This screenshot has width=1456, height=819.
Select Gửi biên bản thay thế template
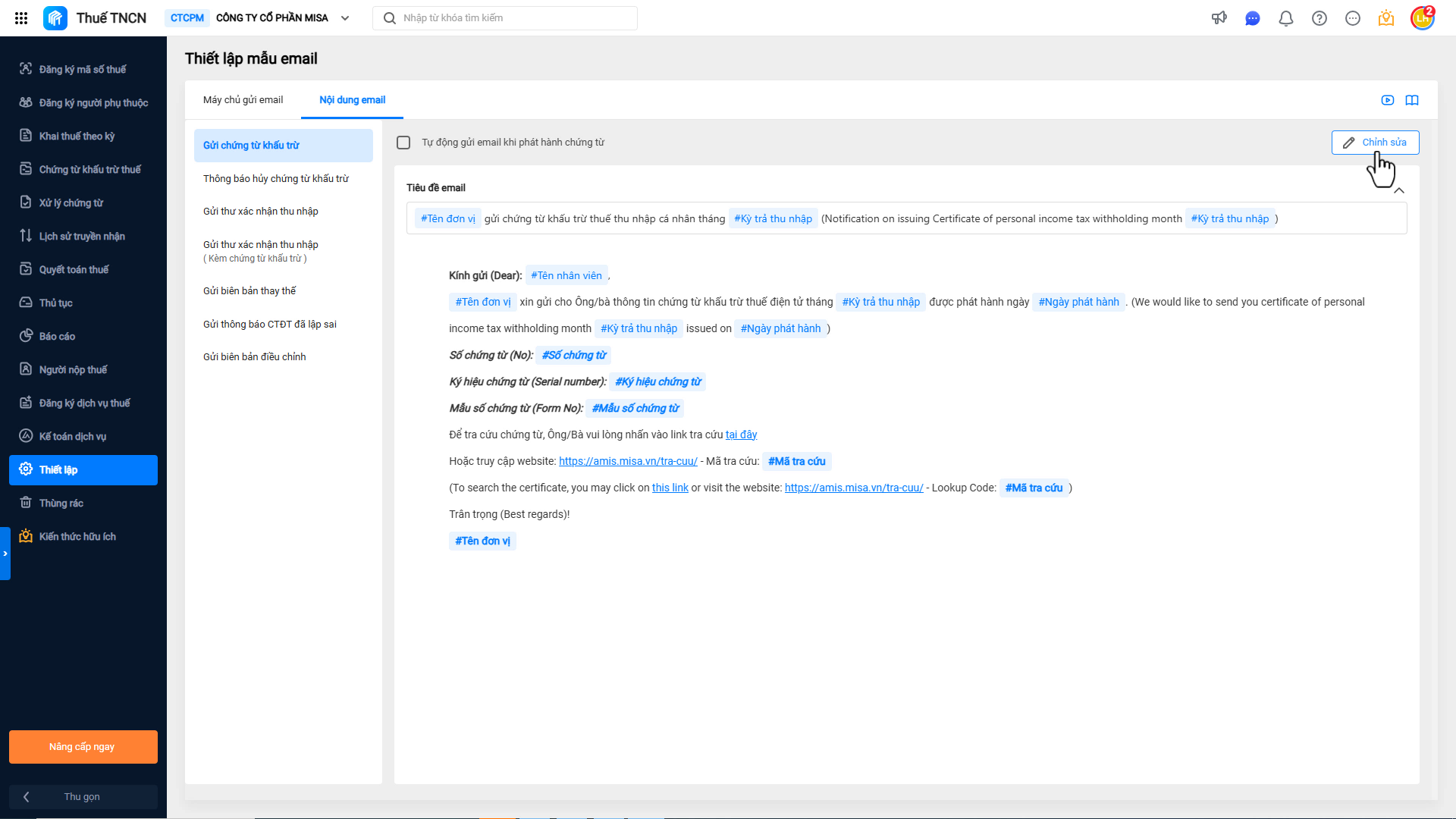pyautogui.click(x=284, y=291)
